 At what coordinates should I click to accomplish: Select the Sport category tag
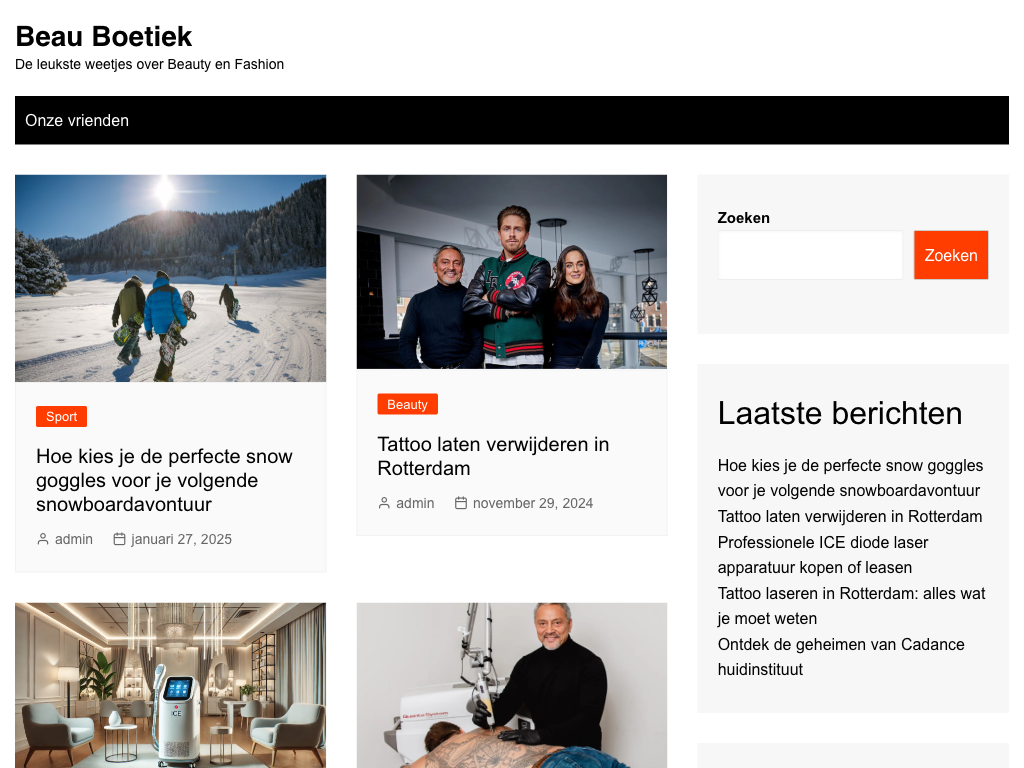(61, 417)
